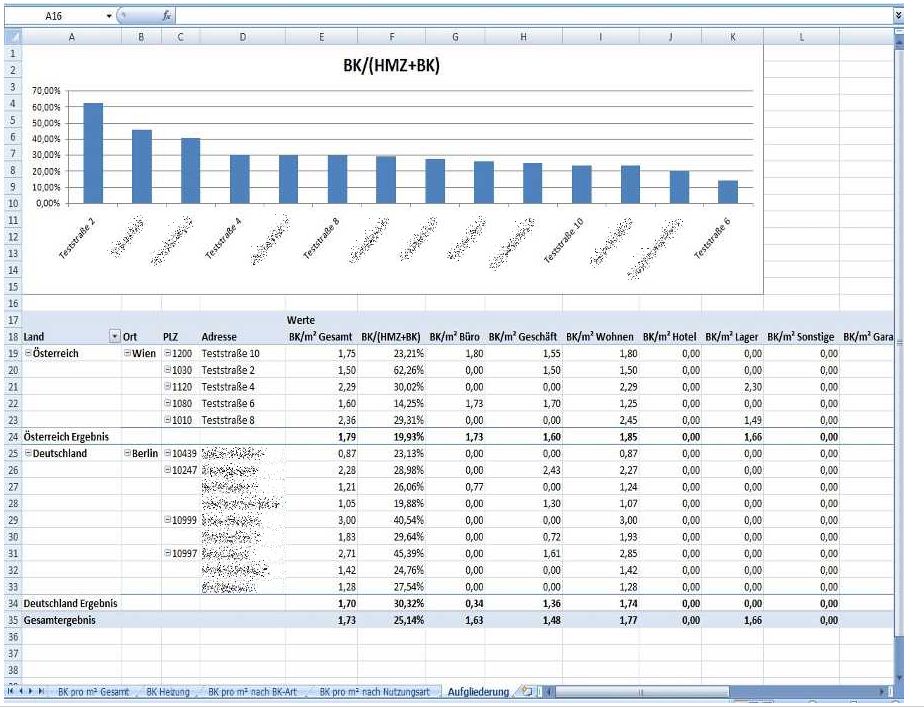Open the Name Box dropdown arrow

pyautogui.click(x=109, y=16)
